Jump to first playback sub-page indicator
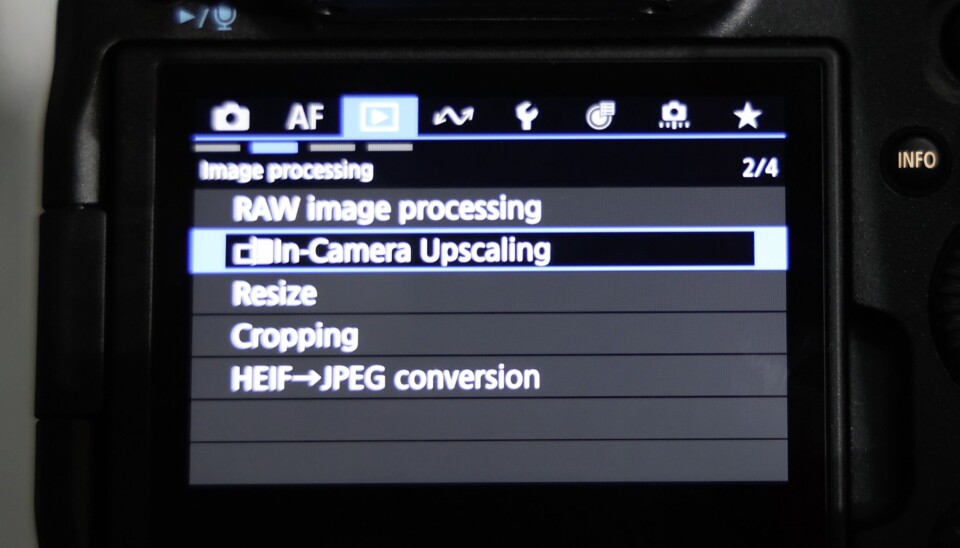960x548 pixels. [x=217, y=148]
